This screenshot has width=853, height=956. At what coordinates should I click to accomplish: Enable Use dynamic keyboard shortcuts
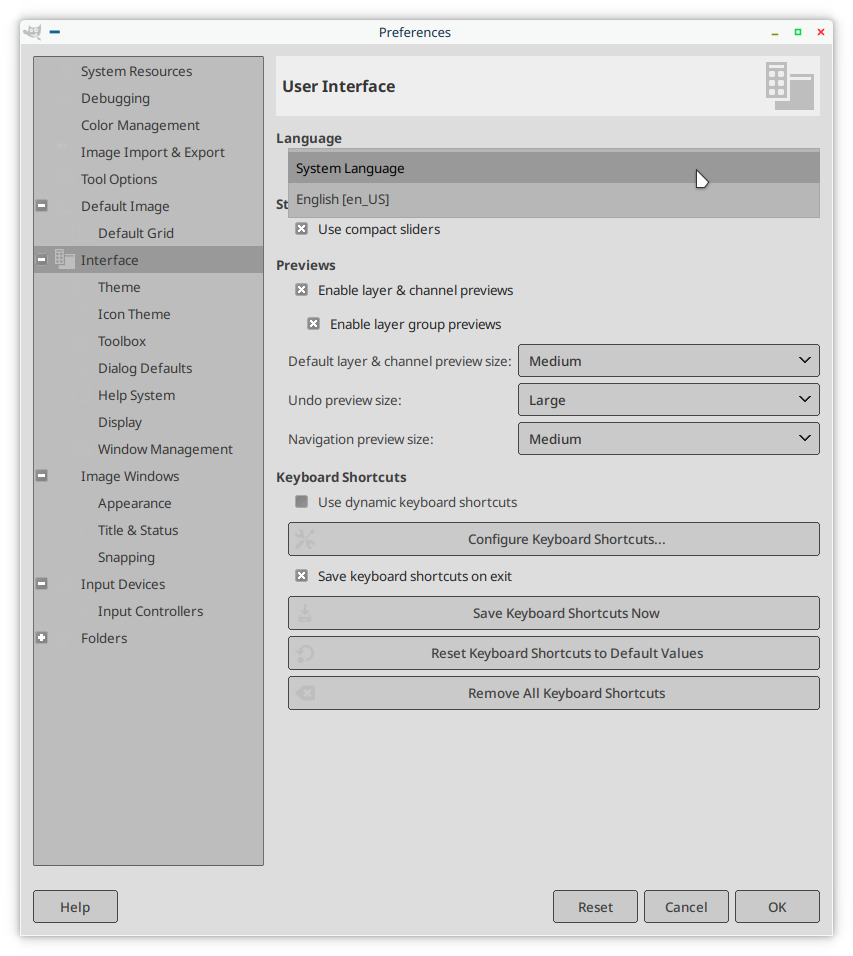coord(301,502)
